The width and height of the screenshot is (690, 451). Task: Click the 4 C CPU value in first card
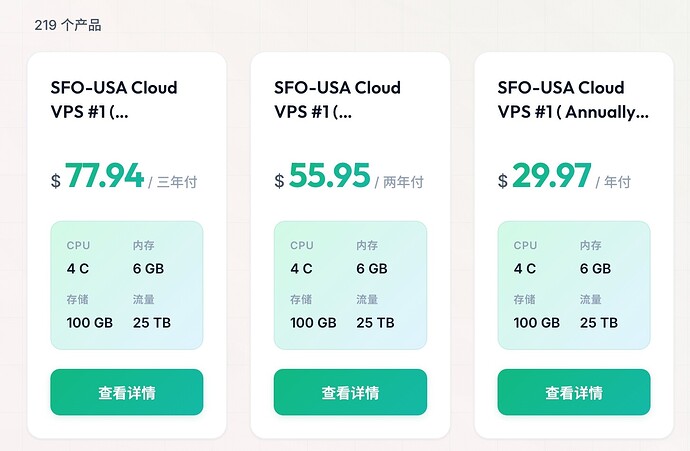[78, 268]
